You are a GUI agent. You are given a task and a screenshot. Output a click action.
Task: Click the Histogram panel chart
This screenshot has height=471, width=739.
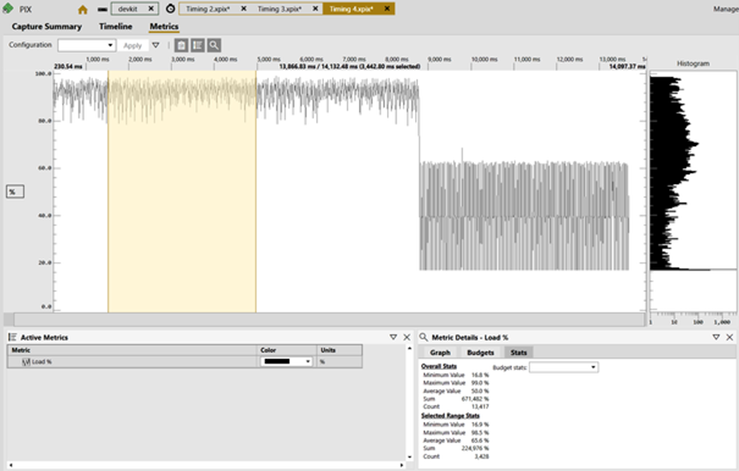693,191
